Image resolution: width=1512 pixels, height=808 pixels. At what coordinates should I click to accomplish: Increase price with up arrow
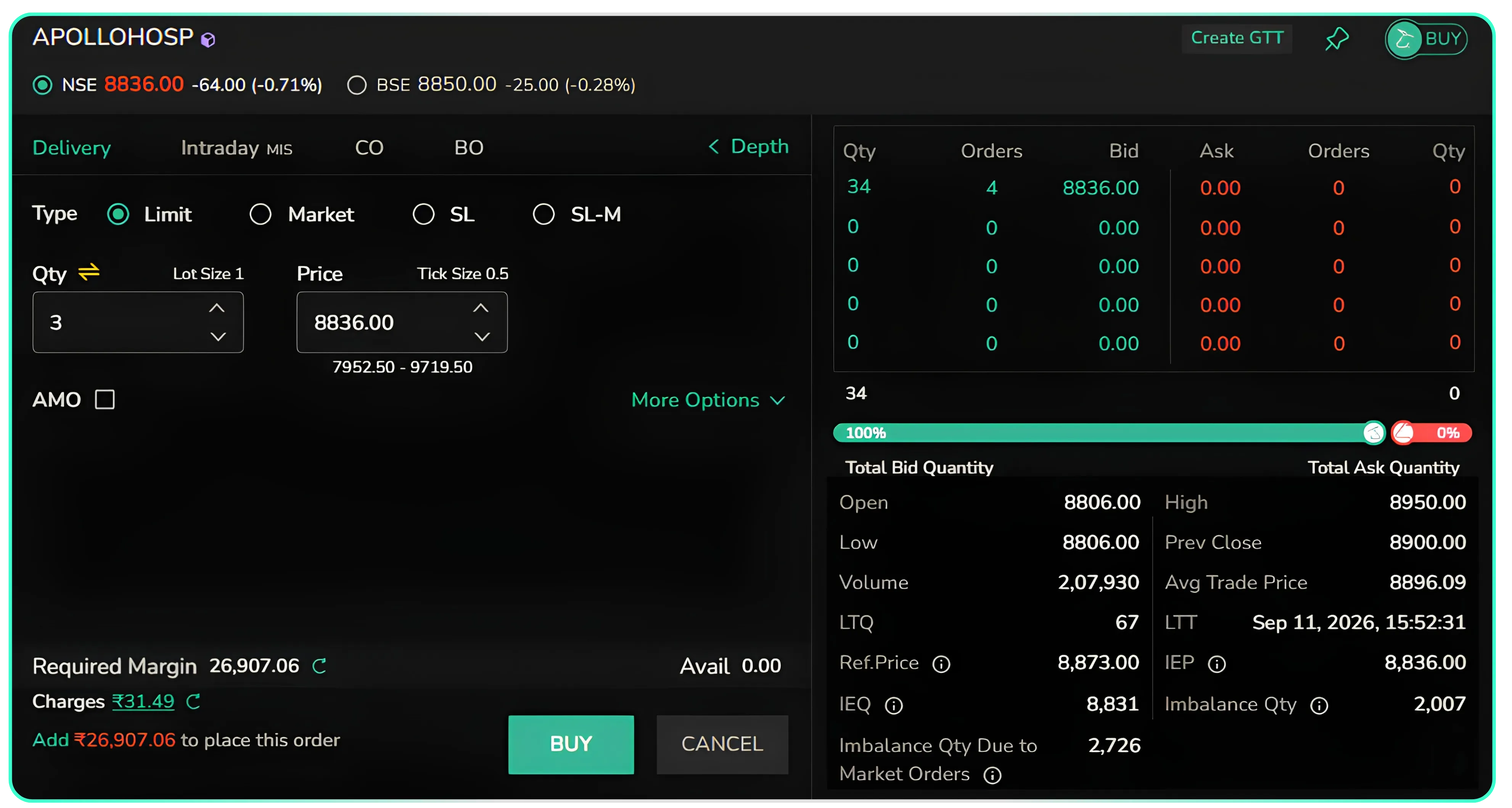click(481, 308)
